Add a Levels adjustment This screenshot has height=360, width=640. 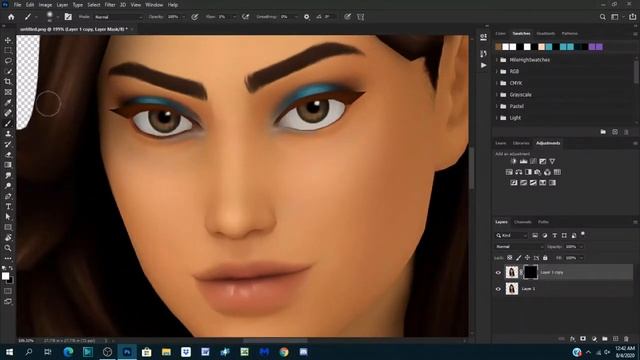tap(523, 162)
